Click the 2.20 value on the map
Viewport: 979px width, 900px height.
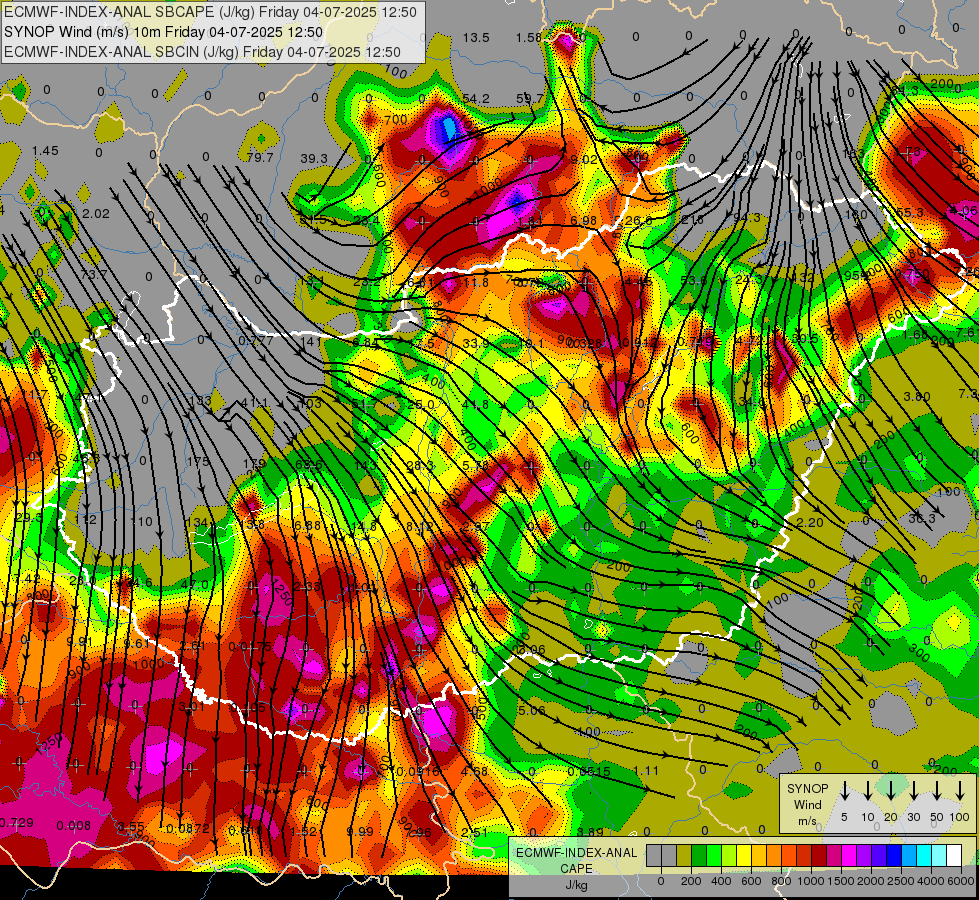810,523
